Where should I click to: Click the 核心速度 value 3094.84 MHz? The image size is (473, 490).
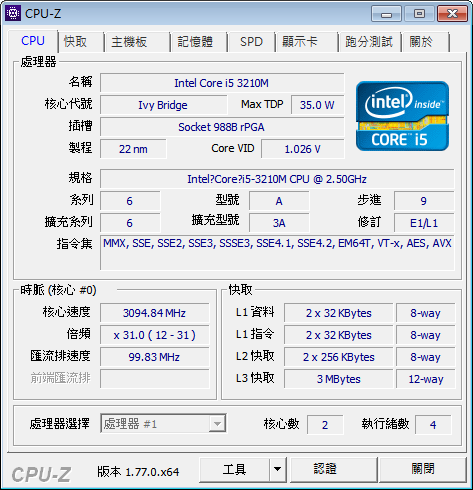pyautogui.click(x=155, y=313)
